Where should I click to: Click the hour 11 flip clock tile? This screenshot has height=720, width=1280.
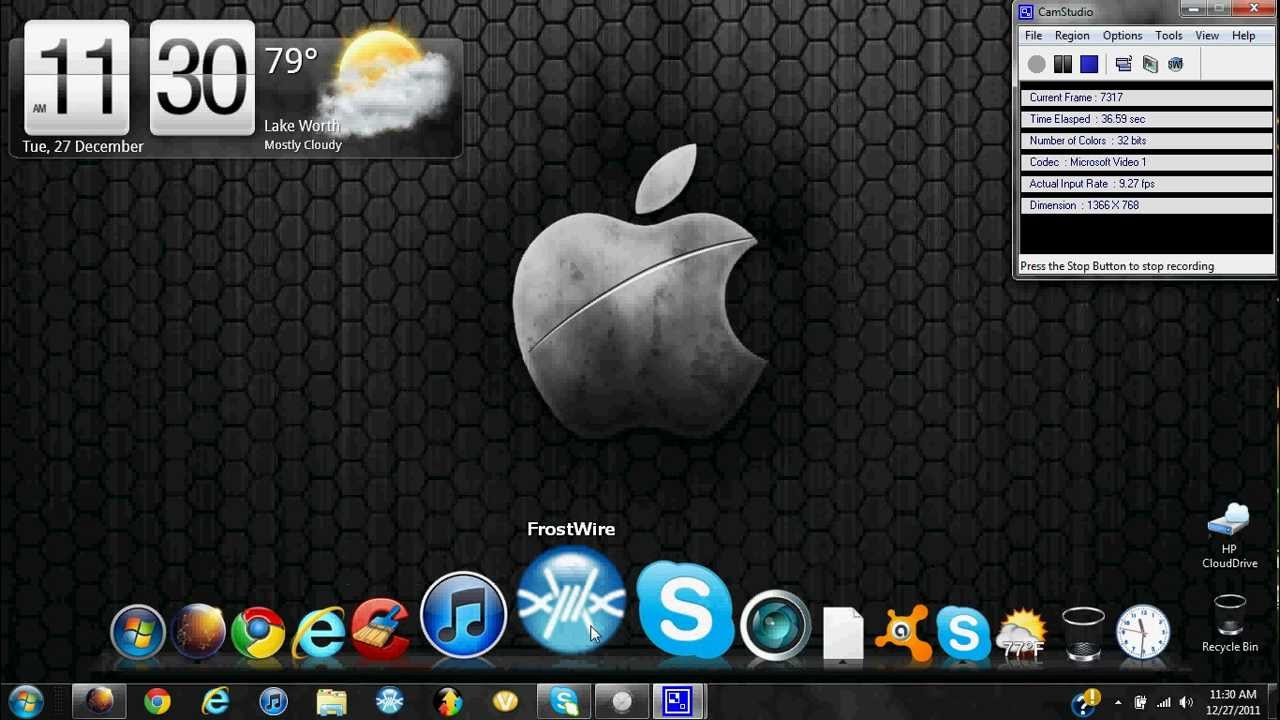tap(77, 77)
